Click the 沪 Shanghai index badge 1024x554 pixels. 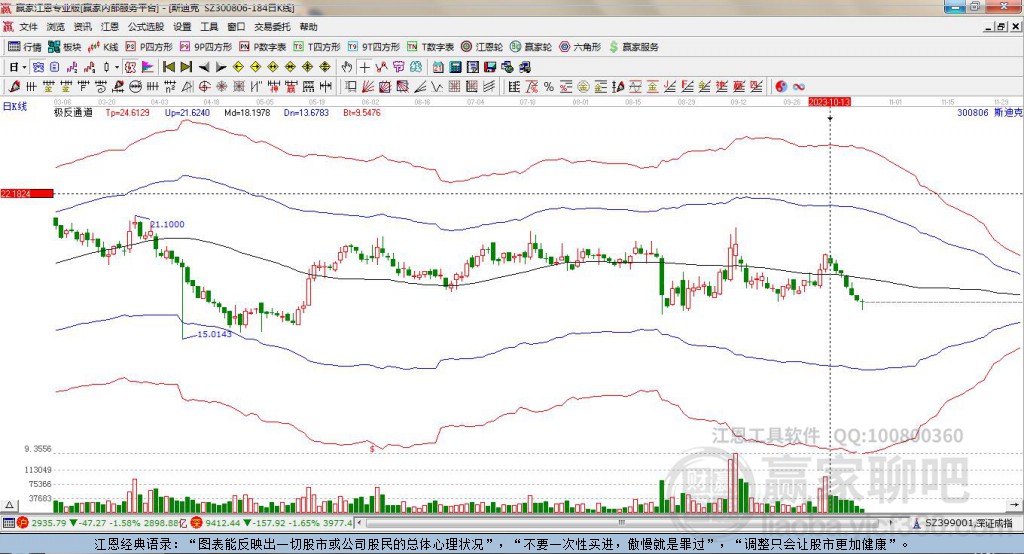tap(23, 523)
